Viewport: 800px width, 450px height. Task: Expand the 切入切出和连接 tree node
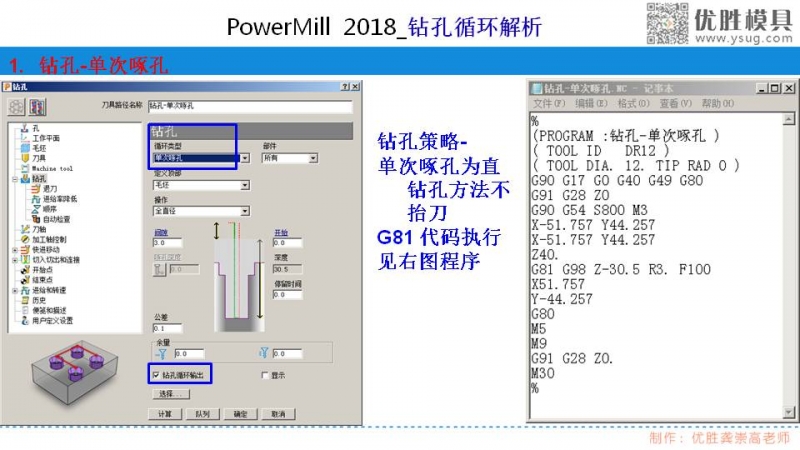[x=15, y=260]
